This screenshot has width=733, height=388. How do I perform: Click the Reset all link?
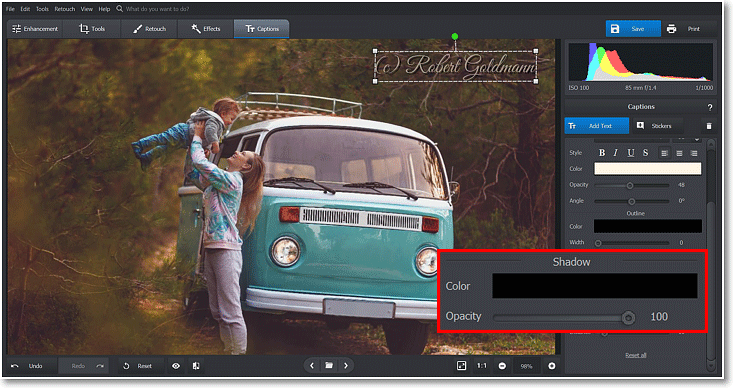[636, 355]
